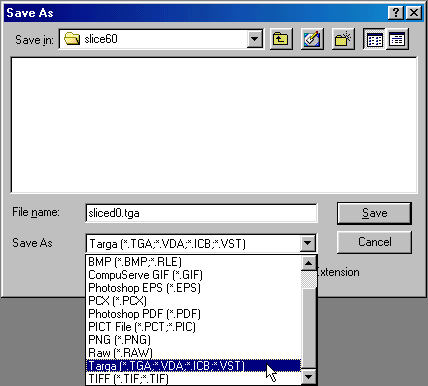This screenshot has width=428, height=386.
Task: Switch to list view icon
Action: pos(374,39)
